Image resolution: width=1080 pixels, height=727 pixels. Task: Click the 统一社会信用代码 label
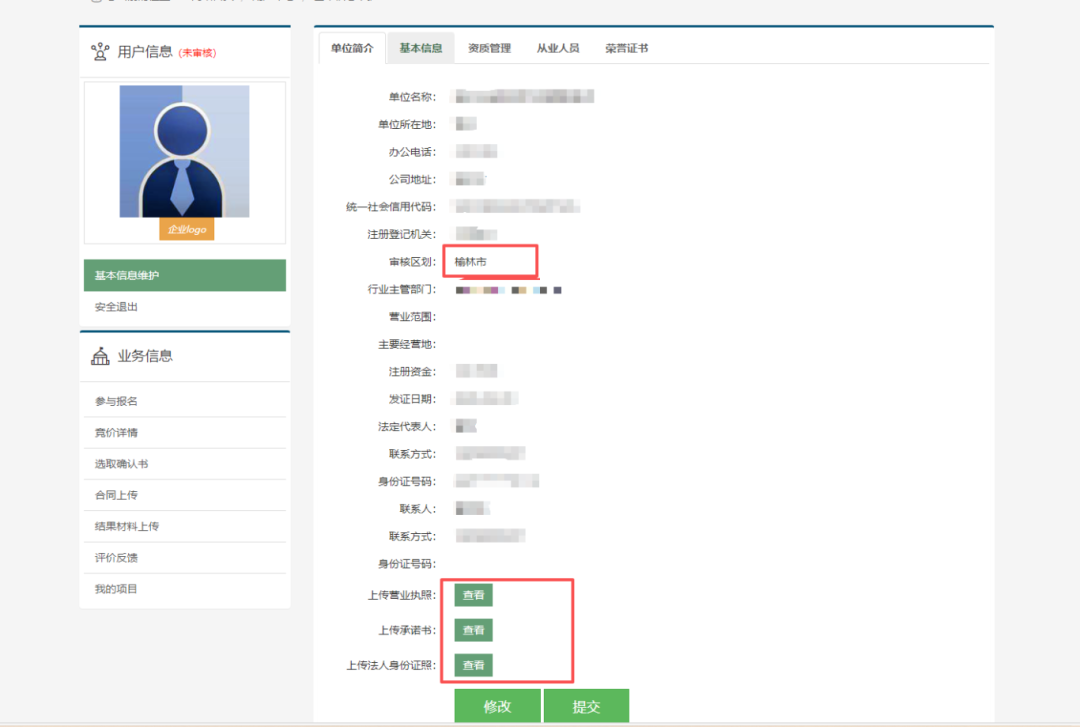[x=391, y=207]
